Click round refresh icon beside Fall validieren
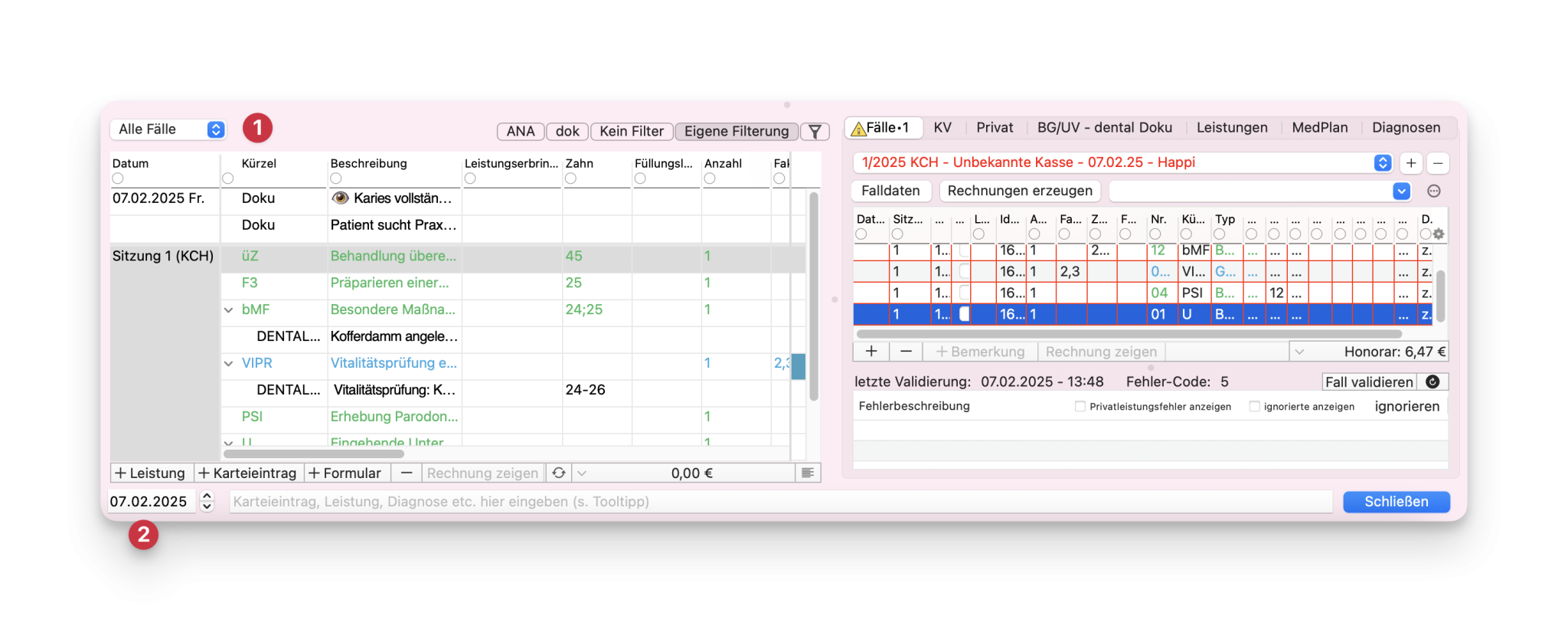Viewport: 1568px width, 622px height. tap(1432, 381)
